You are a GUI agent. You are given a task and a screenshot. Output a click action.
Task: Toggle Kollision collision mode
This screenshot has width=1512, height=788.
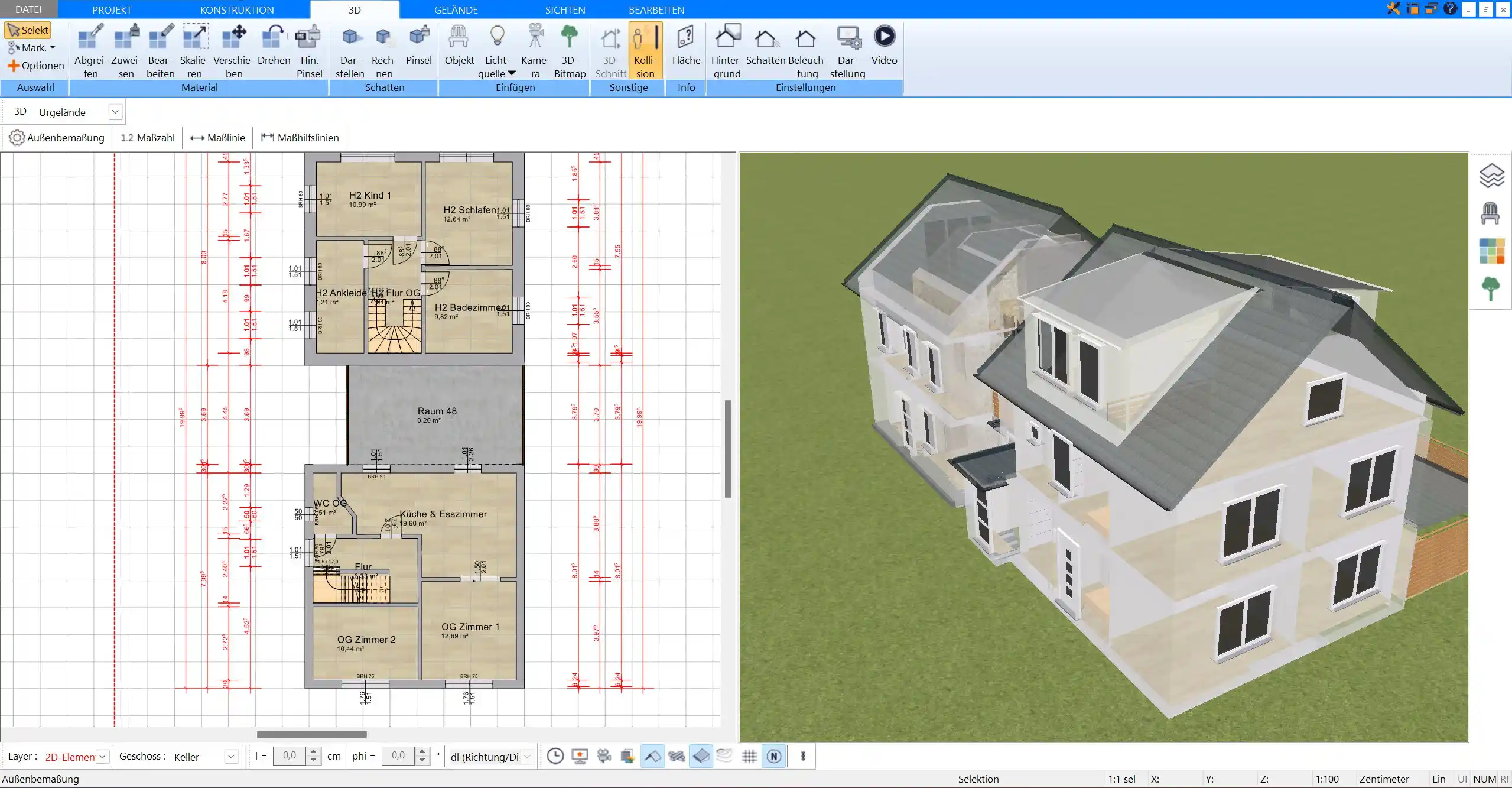(x=645, y=51)
